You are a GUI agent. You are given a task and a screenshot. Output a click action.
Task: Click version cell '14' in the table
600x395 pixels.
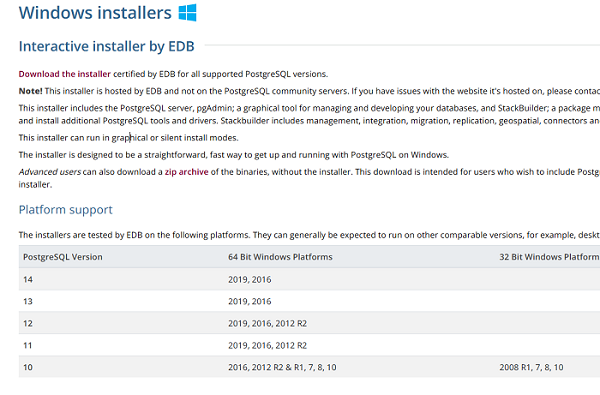click(28, 279)
